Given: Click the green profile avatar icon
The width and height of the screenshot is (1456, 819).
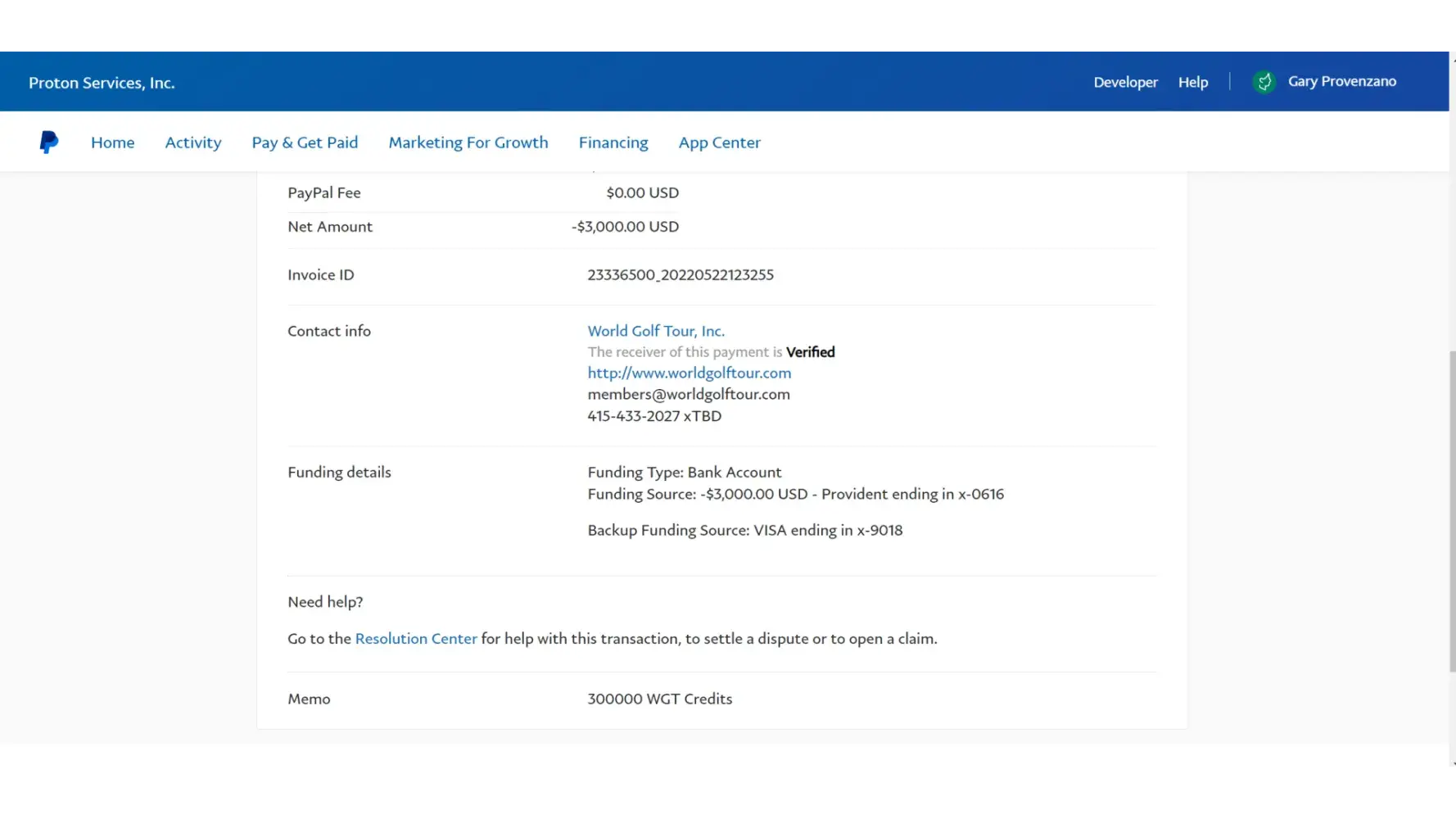Looking at the screenshot, I should pos(1264,82).
